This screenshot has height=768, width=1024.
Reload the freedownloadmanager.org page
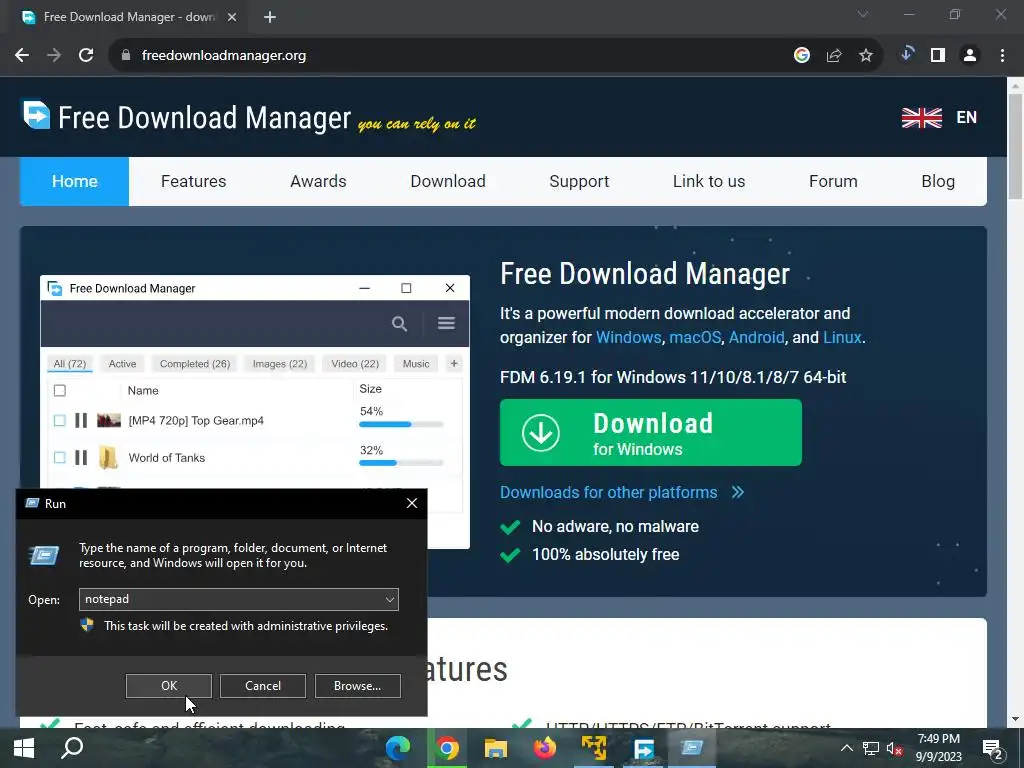pyautogui.click(x=86, y=56)
